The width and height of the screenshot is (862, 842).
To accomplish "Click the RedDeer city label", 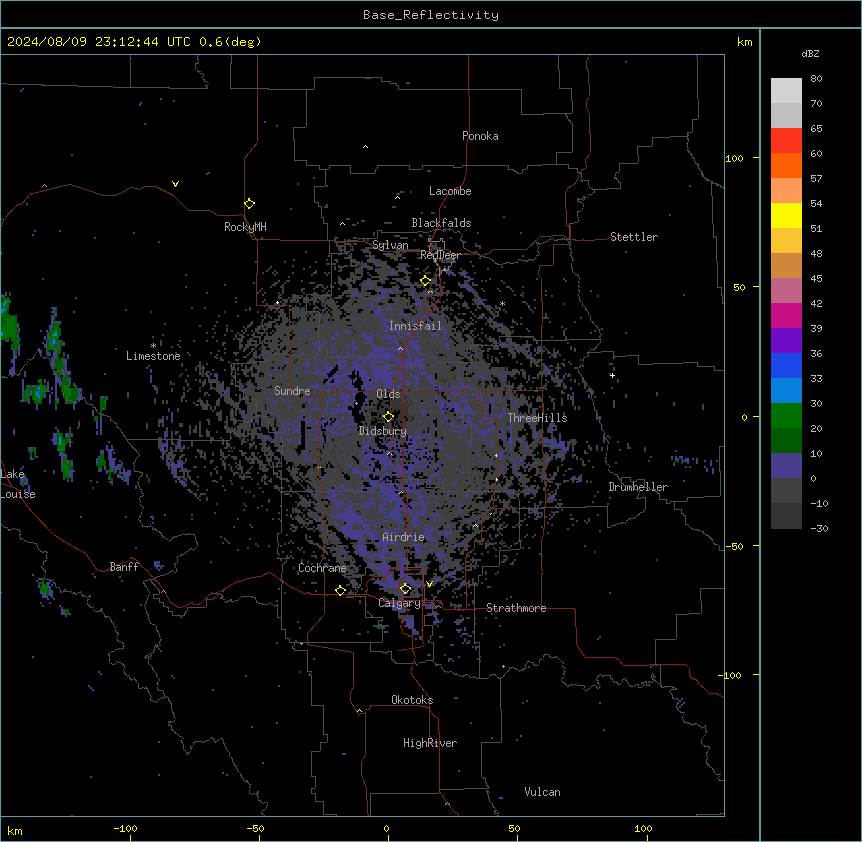I will (440, 255).
